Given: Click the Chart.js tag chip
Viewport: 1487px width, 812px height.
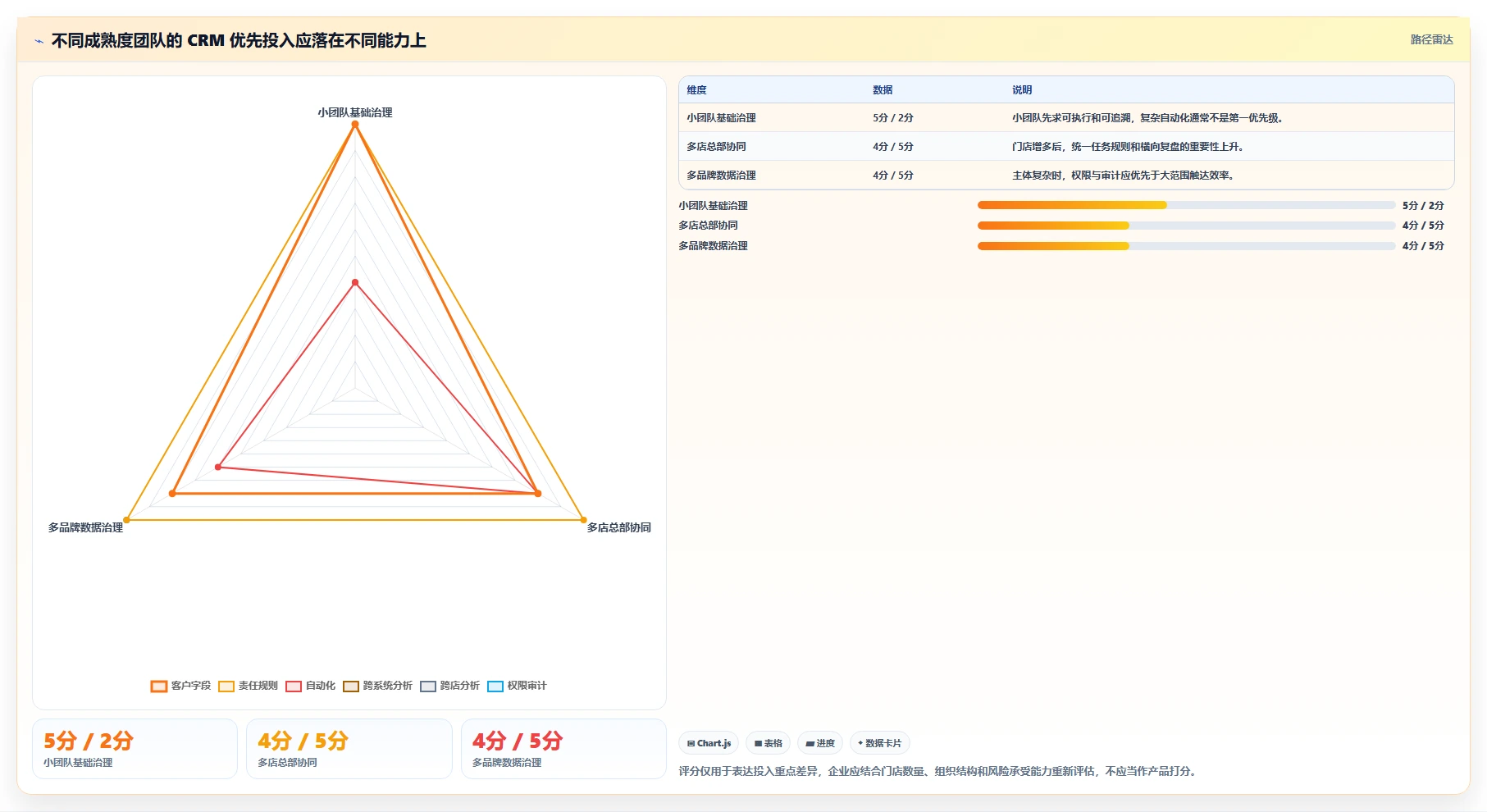Looking at the screenshot, I should (x=709, y=743).
